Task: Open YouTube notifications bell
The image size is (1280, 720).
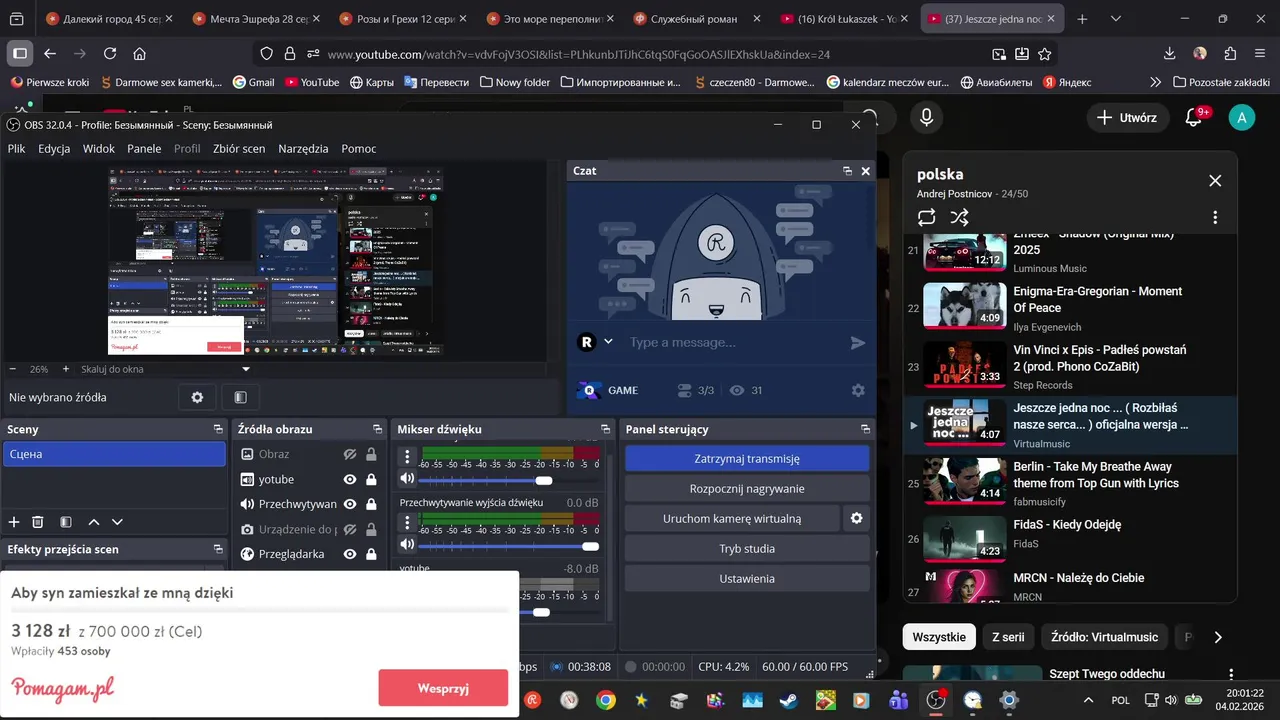Action: coord(1193,117)
